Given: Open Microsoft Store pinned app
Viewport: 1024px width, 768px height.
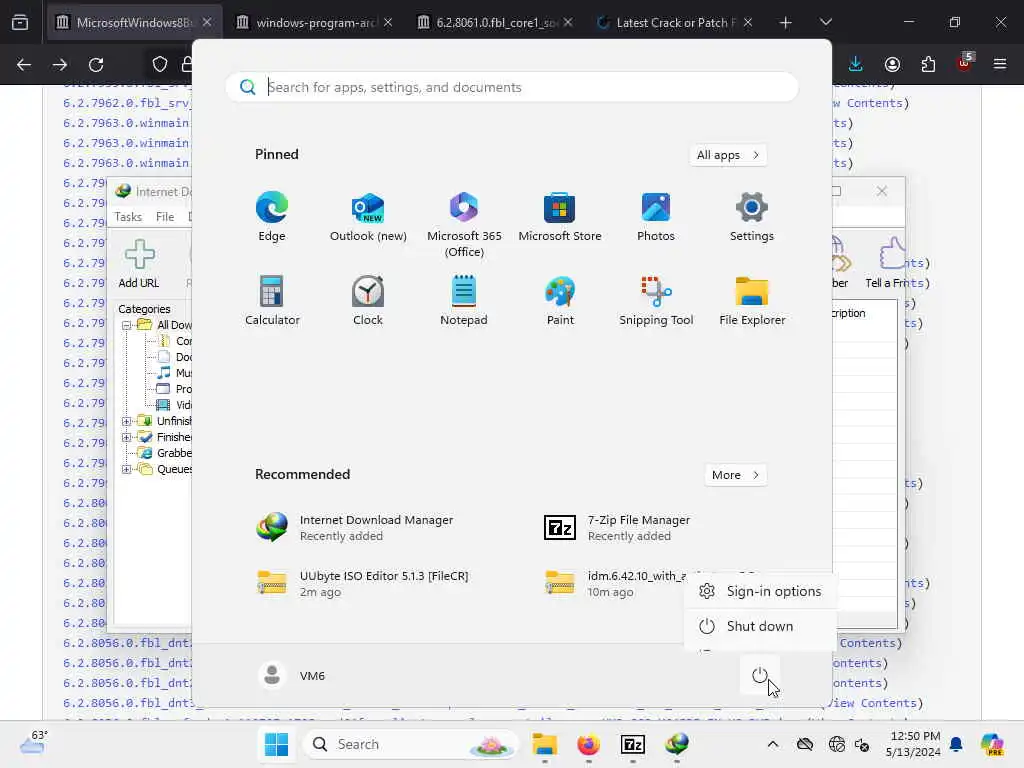Looking at the screenshot, I should (x=560, y=217).
